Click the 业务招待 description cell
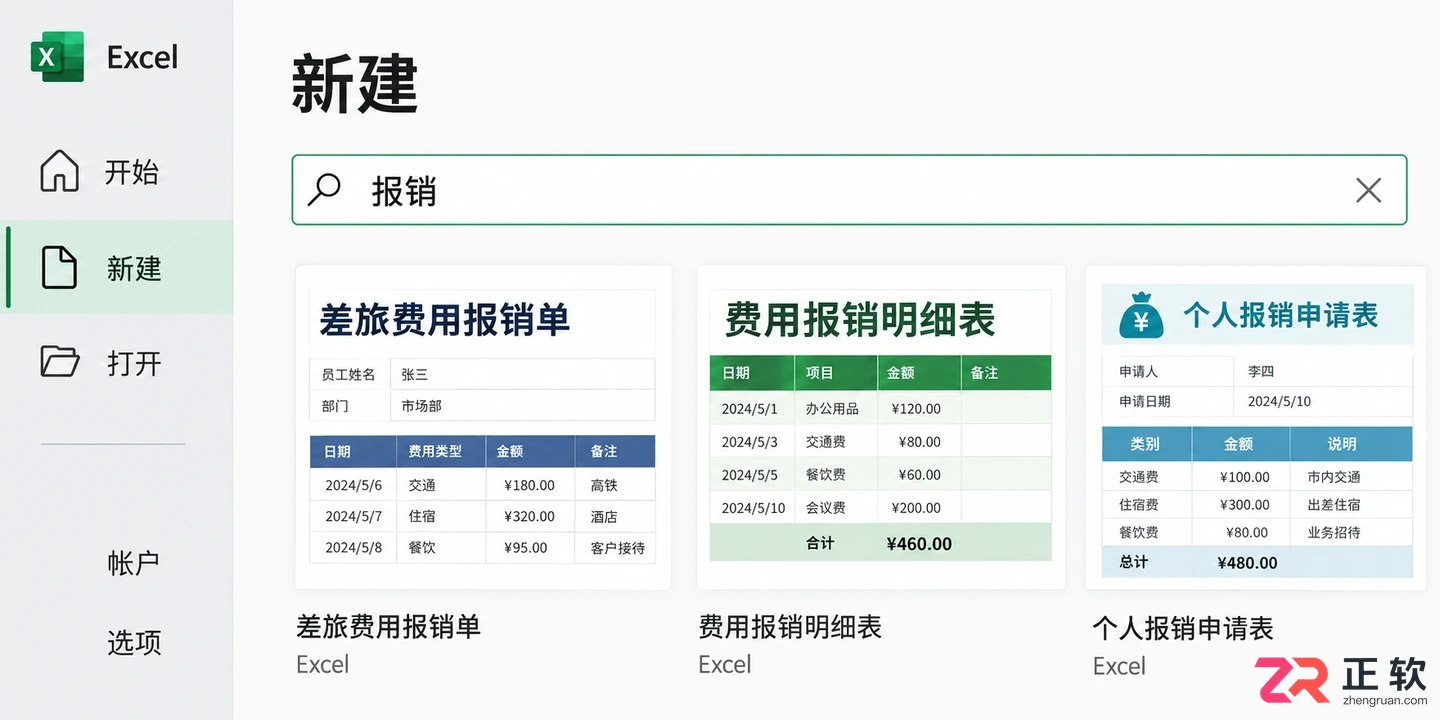The image size is (1440, 720). tap(1351, 533)
